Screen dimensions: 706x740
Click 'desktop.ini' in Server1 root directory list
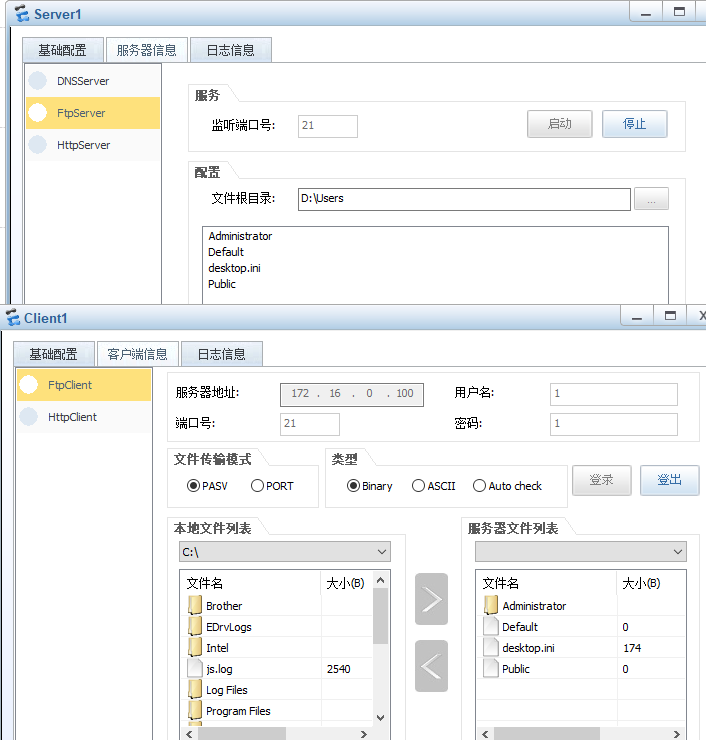point(235,268)
